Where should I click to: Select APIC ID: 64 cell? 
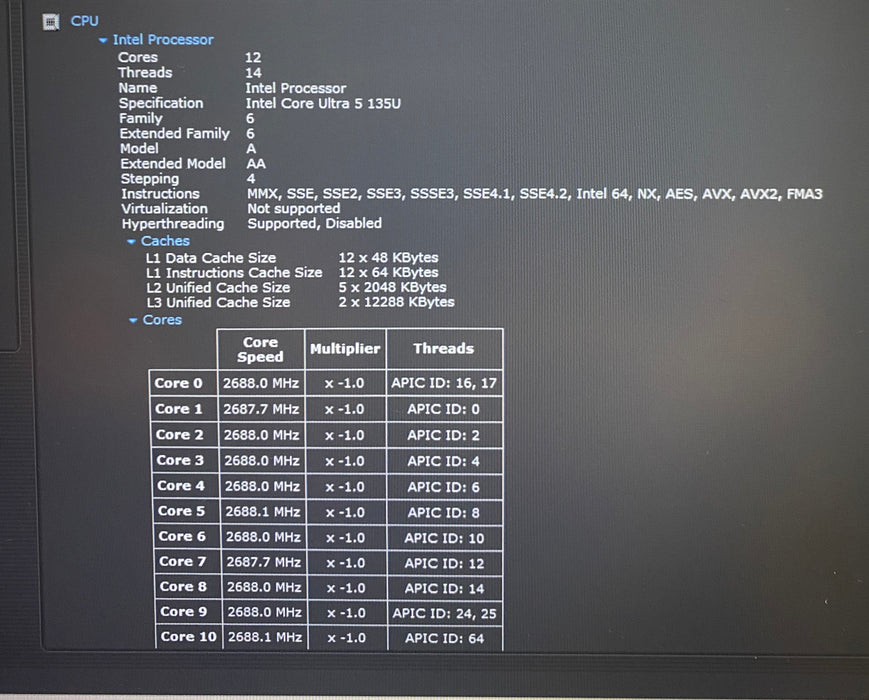point(444,638)
